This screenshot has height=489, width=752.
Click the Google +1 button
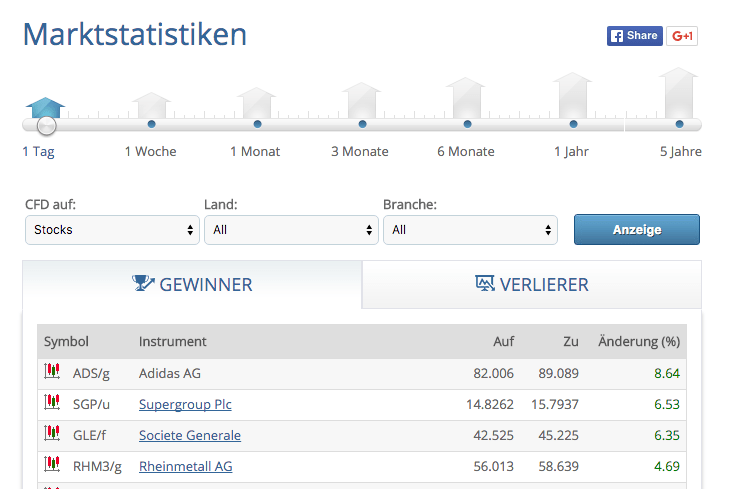pos(682,36)
